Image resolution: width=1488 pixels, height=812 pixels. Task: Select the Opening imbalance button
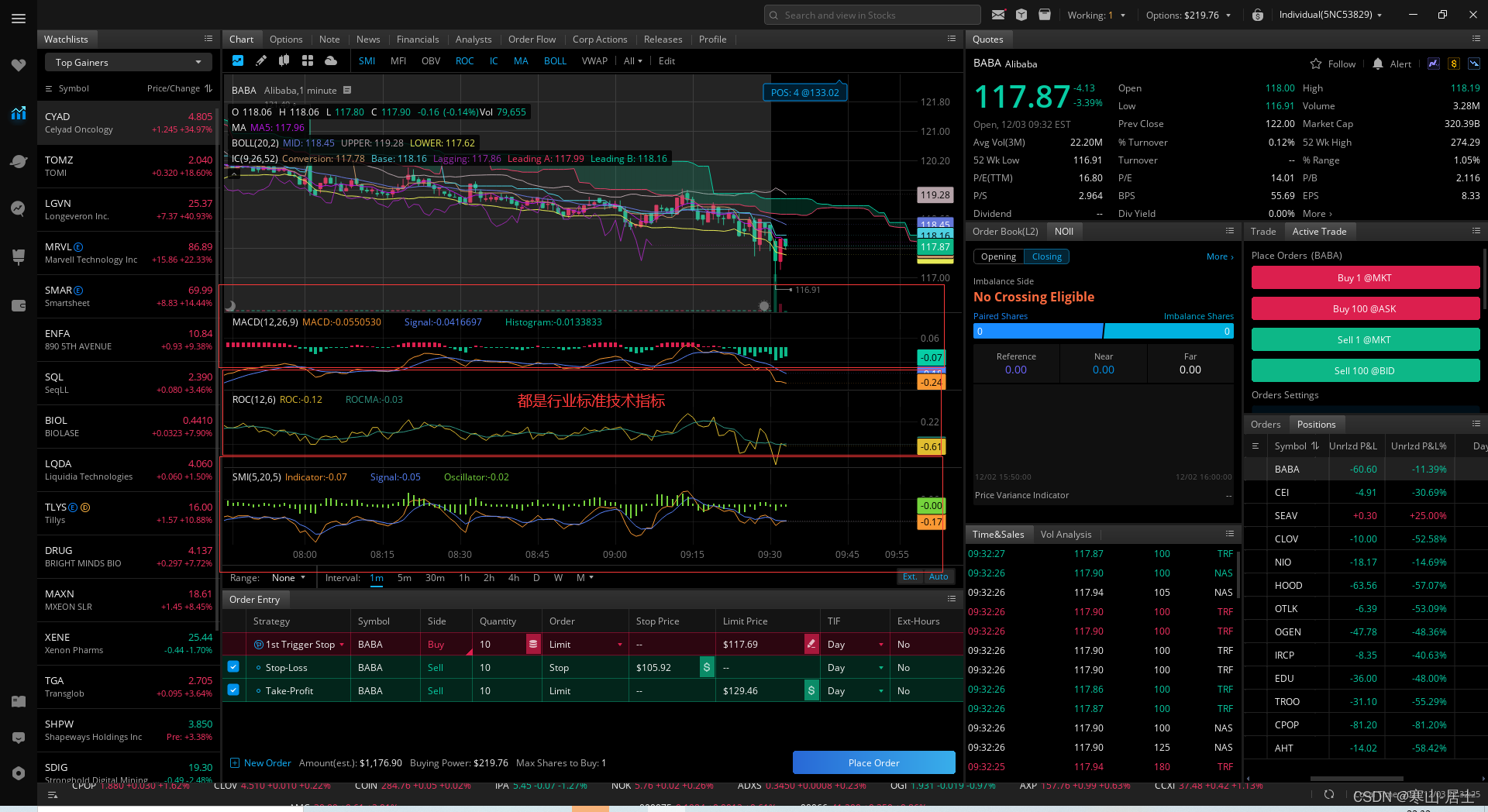point(998,256)
